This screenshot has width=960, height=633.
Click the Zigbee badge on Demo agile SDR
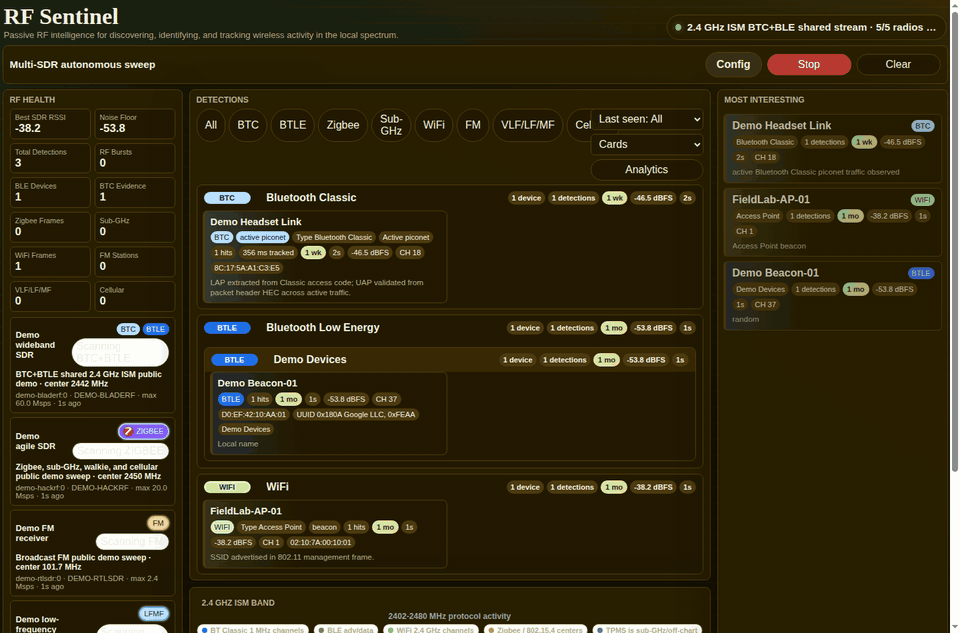tap(144, 431)
